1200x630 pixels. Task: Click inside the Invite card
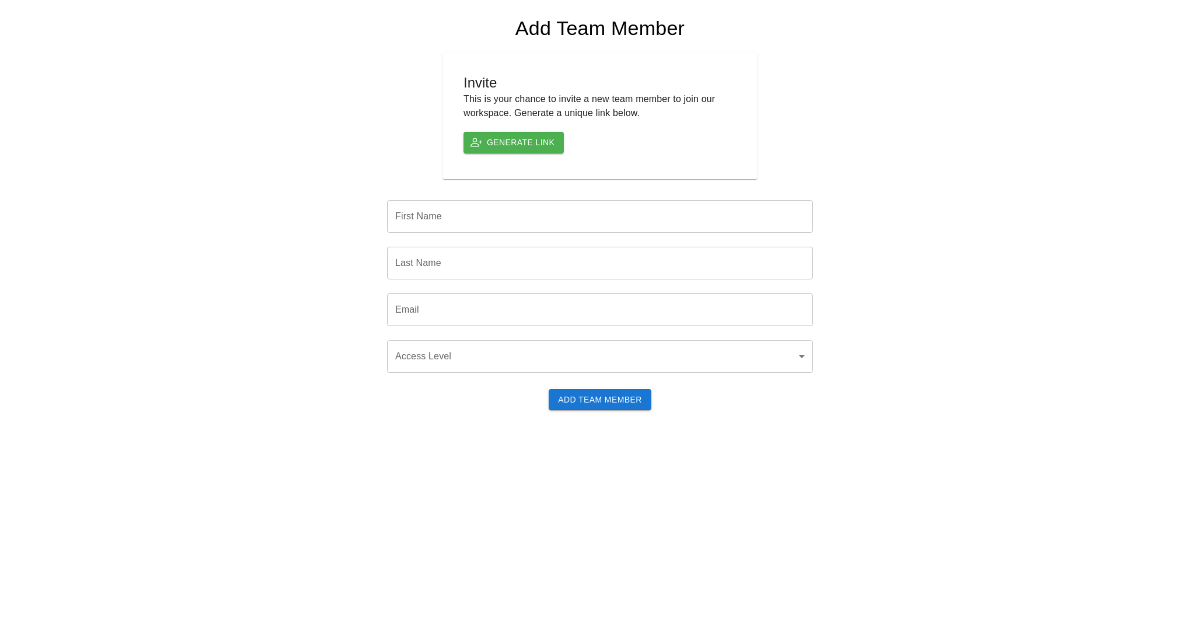tap(600, 115)
